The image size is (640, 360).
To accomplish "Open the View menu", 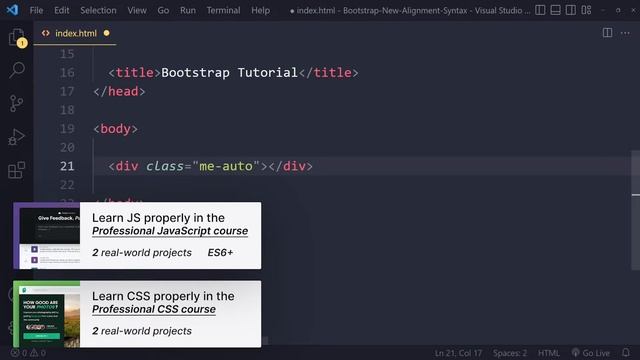I will 137,10.
